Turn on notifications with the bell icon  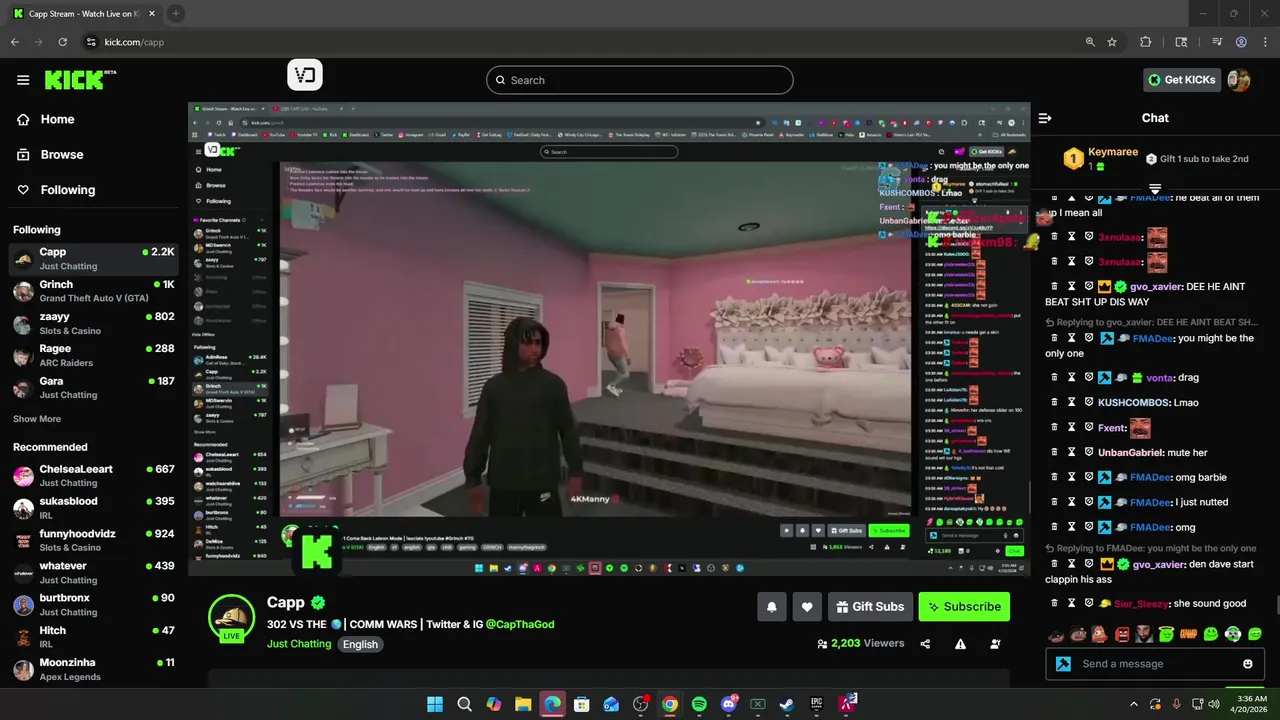771,607
